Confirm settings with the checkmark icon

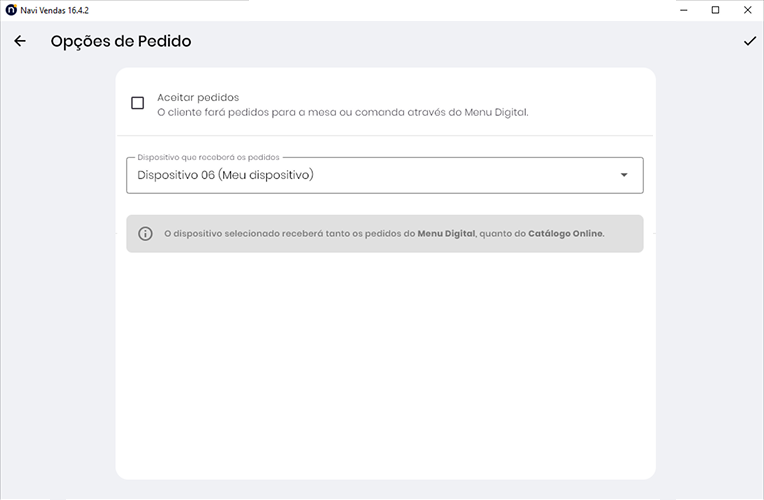[x=749, y=41]
